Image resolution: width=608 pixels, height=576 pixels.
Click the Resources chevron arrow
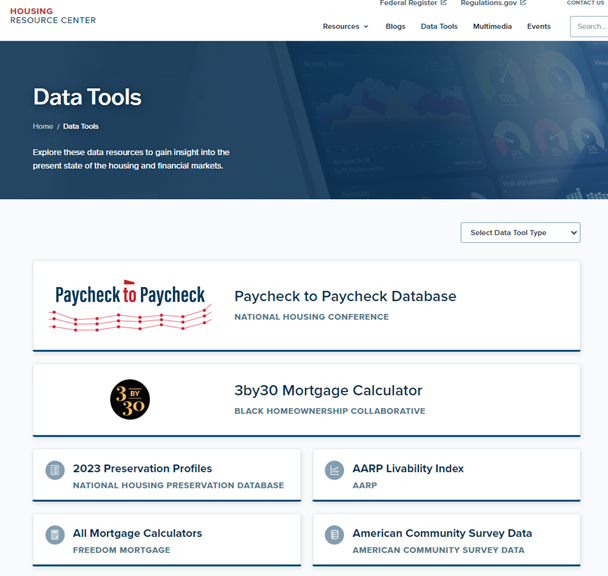(366, 27)
